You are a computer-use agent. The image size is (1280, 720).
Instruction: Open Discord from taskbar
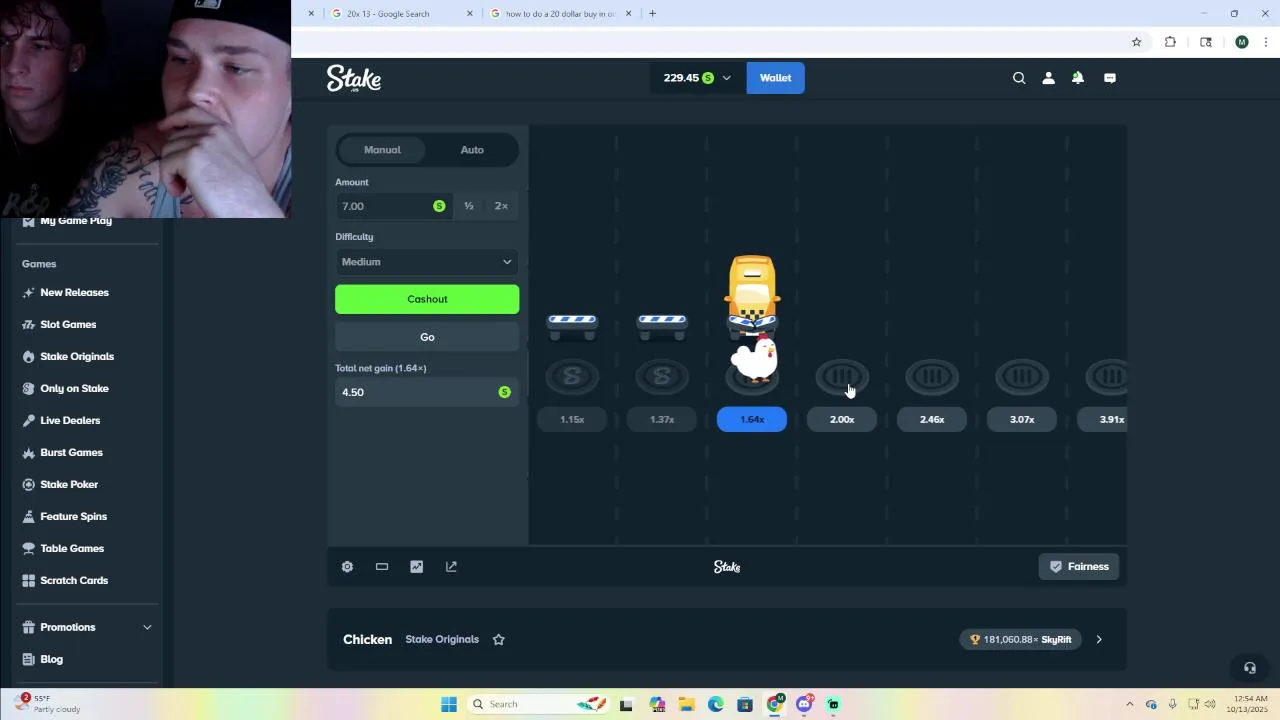(804, 704)
